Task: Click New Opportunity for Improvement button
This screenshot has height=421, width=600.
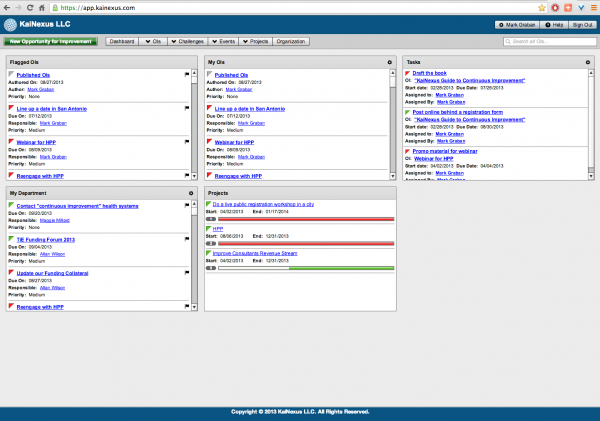Action: pos(51,41)
